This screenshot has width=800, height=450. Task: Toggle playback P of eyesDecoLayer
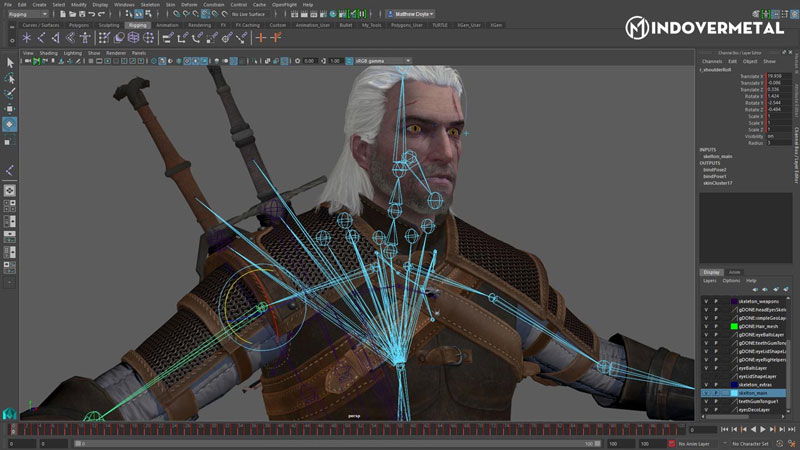click(716, 410)
